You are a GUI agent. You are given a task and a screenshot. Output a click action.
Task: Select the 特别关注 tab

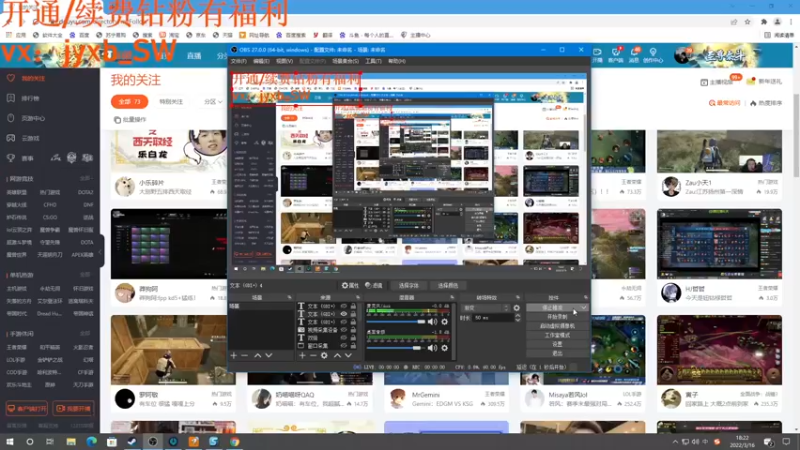(171, 102)
